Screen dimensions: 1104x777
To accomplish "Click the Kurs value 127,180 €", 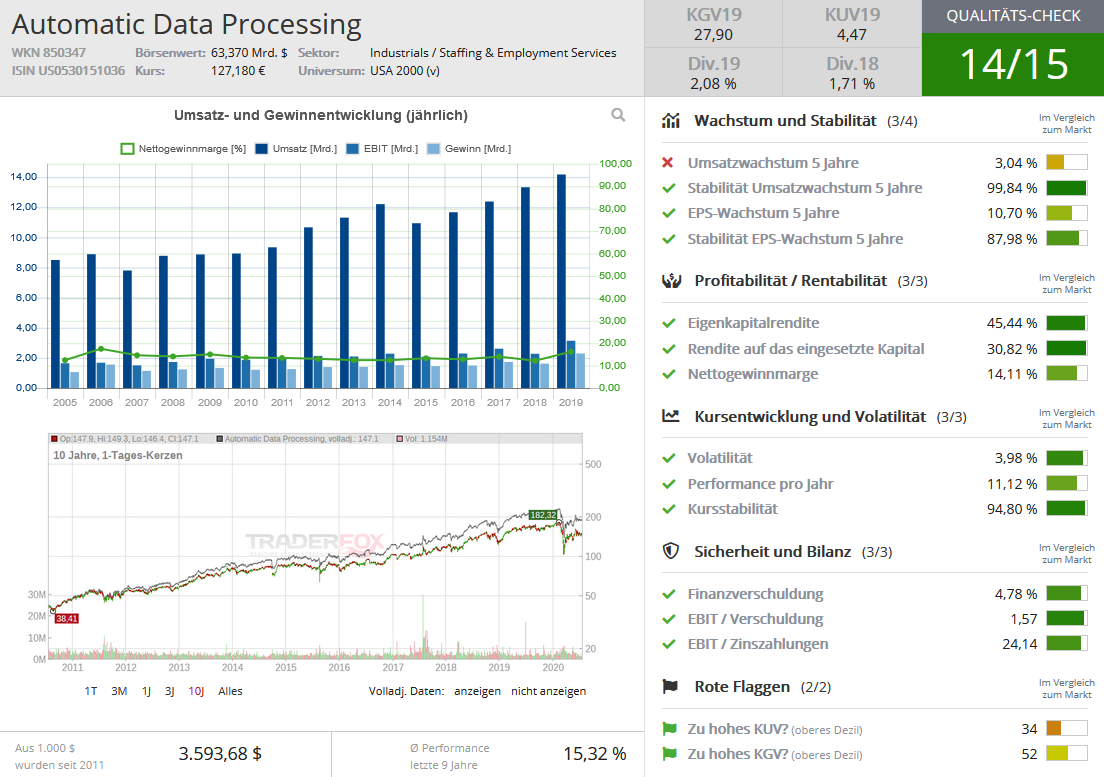I will pyautogui.click(x=238, y=70).
